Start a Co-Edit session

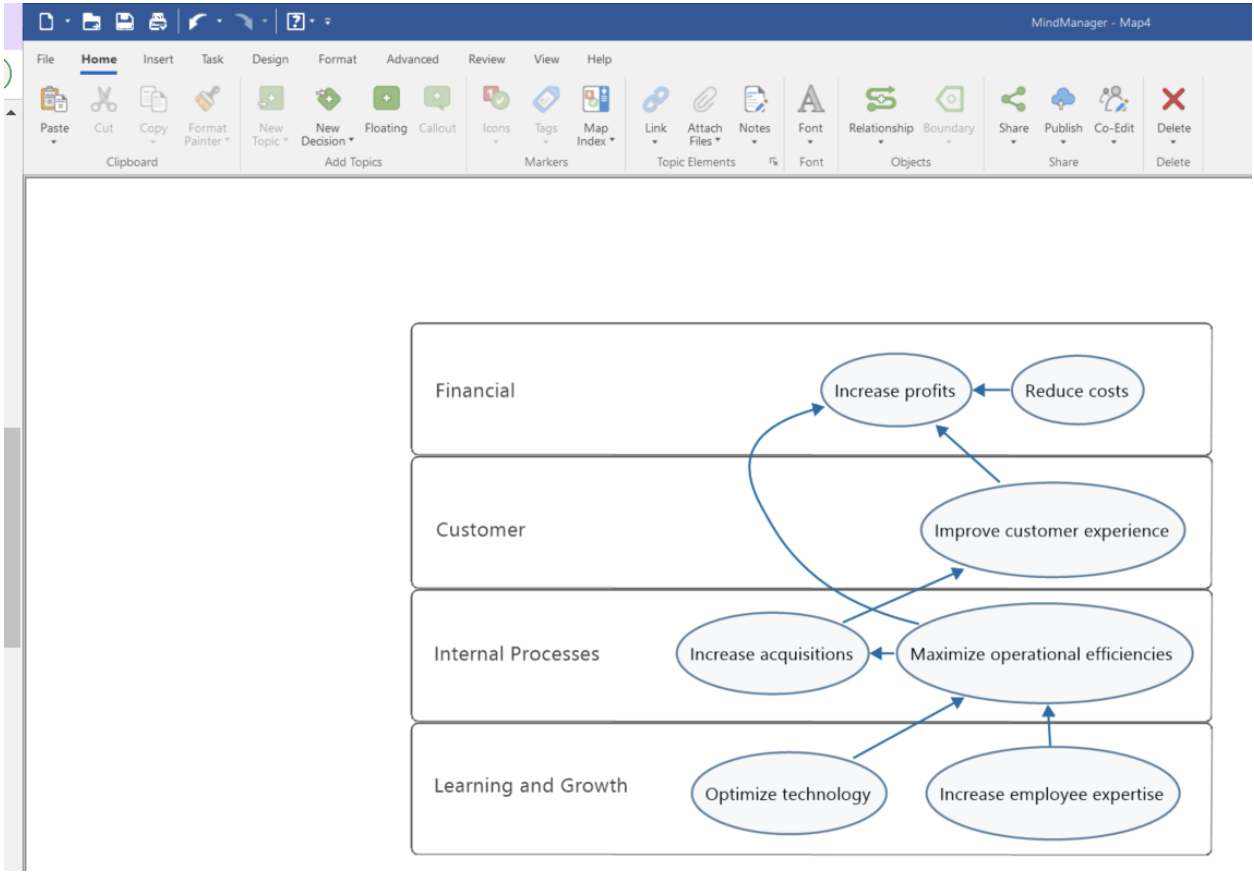(x=1114, y=110)
